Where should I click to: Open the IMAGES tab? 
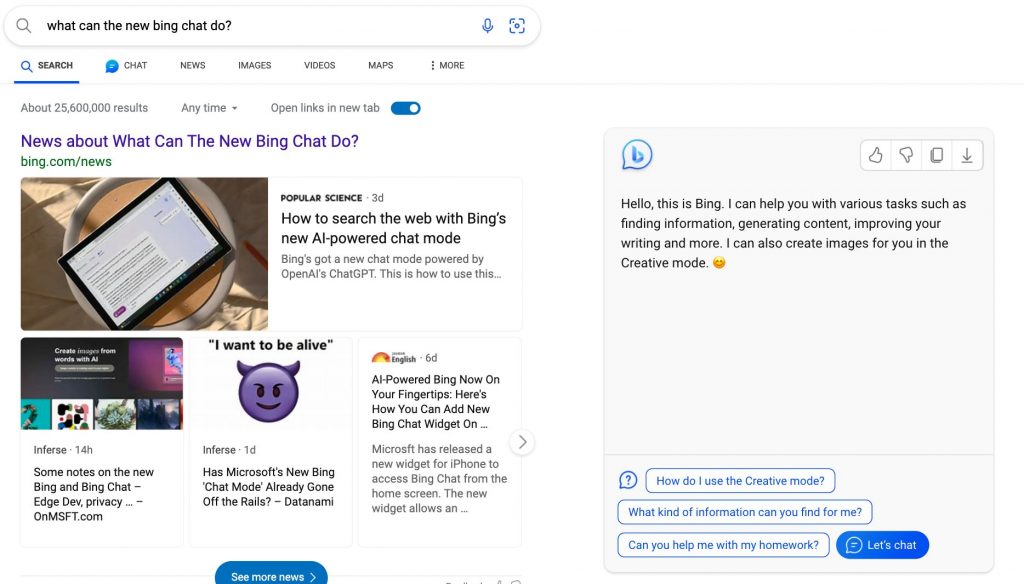(255, 65)
